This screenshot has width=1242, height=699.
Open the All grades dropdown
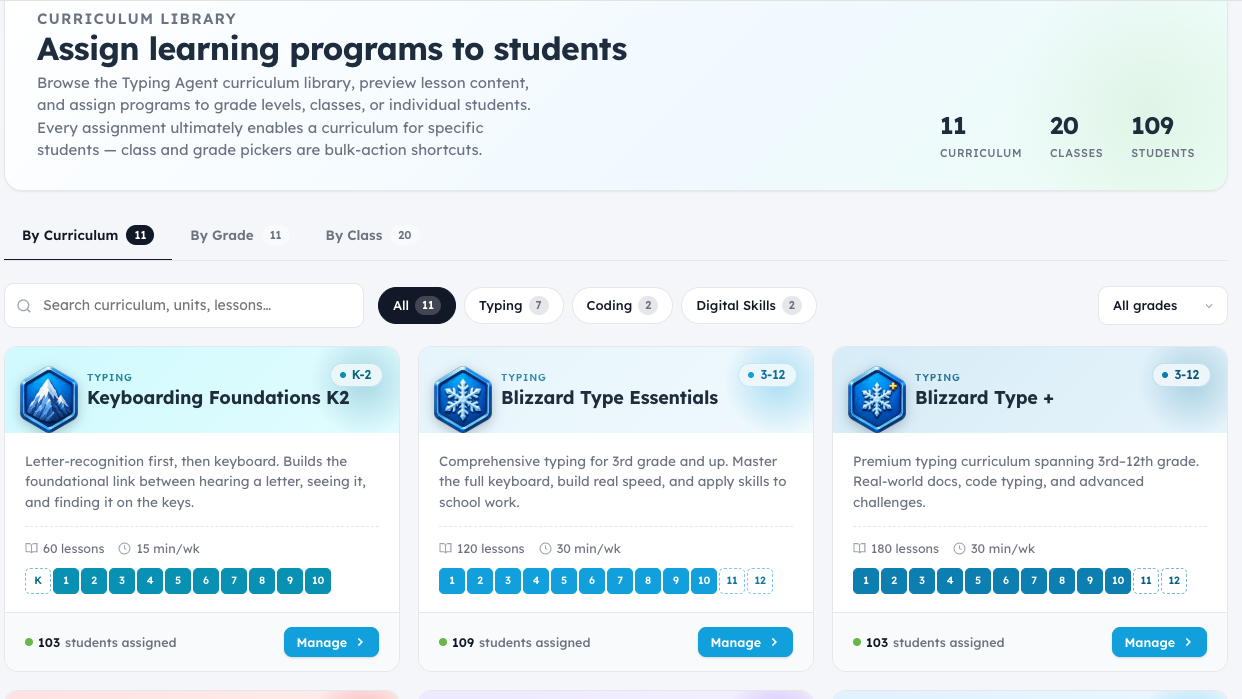(x=1163, y=306)
